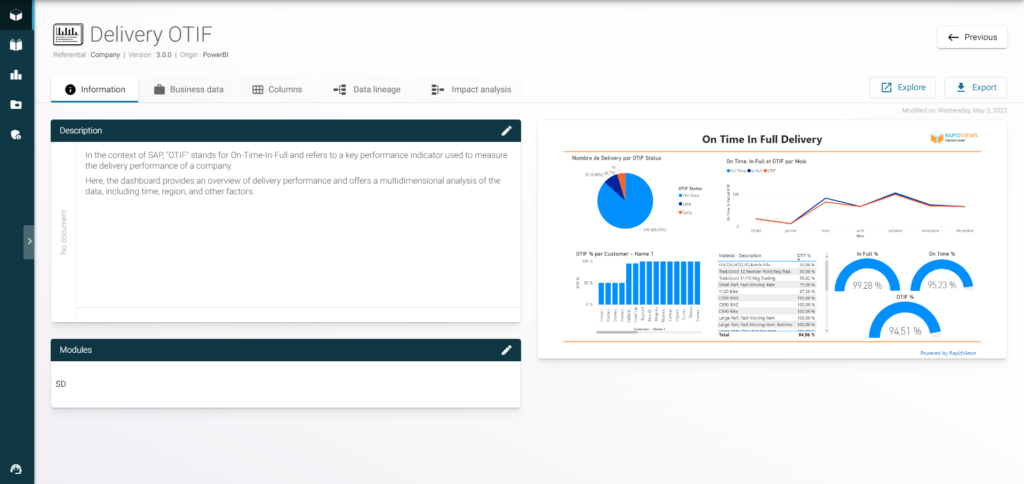1024x484 pixels.
Task: Click the Previous button
Action: 971,37
